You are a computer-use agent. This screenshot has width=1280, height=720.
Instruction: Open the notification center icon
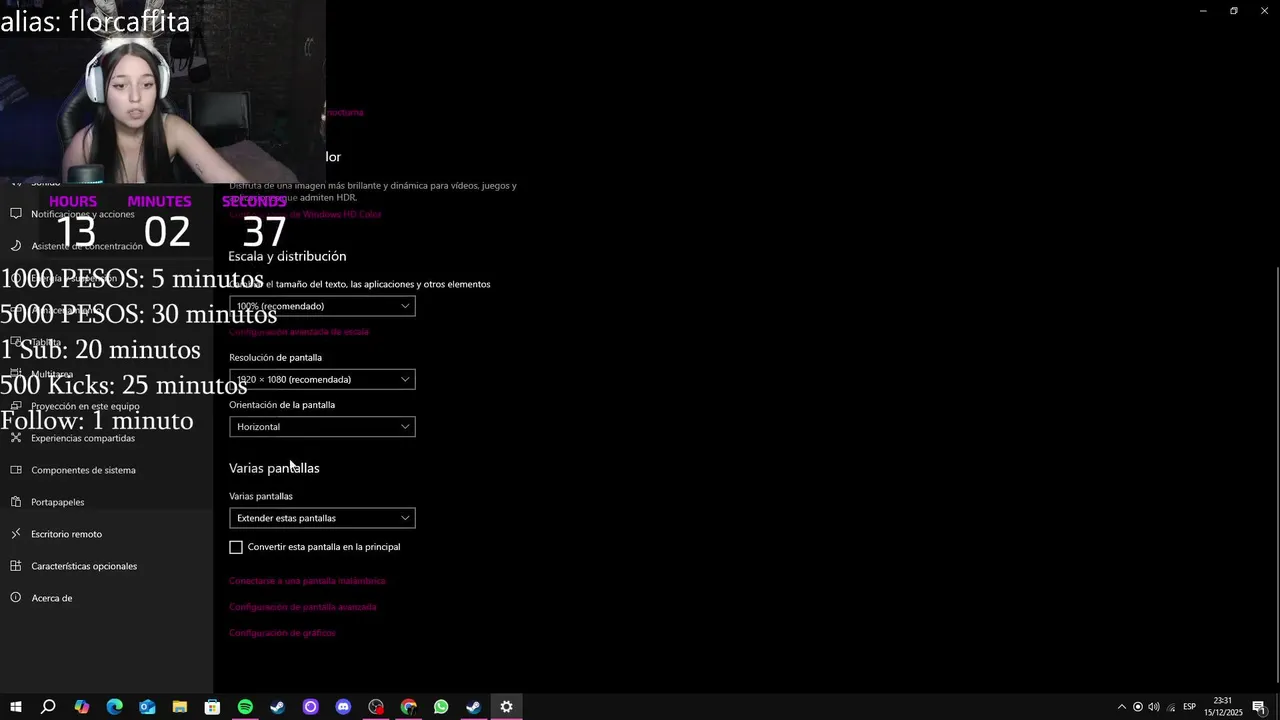pyautogui.click(x=1259, y=707)
